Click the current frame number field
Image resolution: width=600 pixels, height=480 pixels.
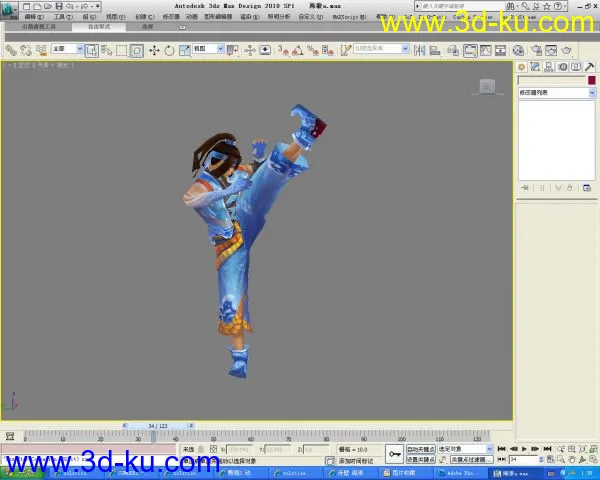(523, 459)
